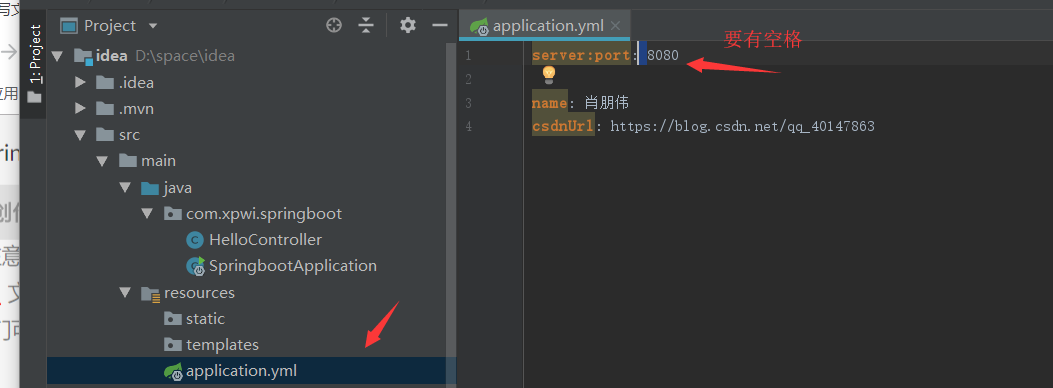
Task: Click the server:port key in editor
Action: (x=581, y=56)
